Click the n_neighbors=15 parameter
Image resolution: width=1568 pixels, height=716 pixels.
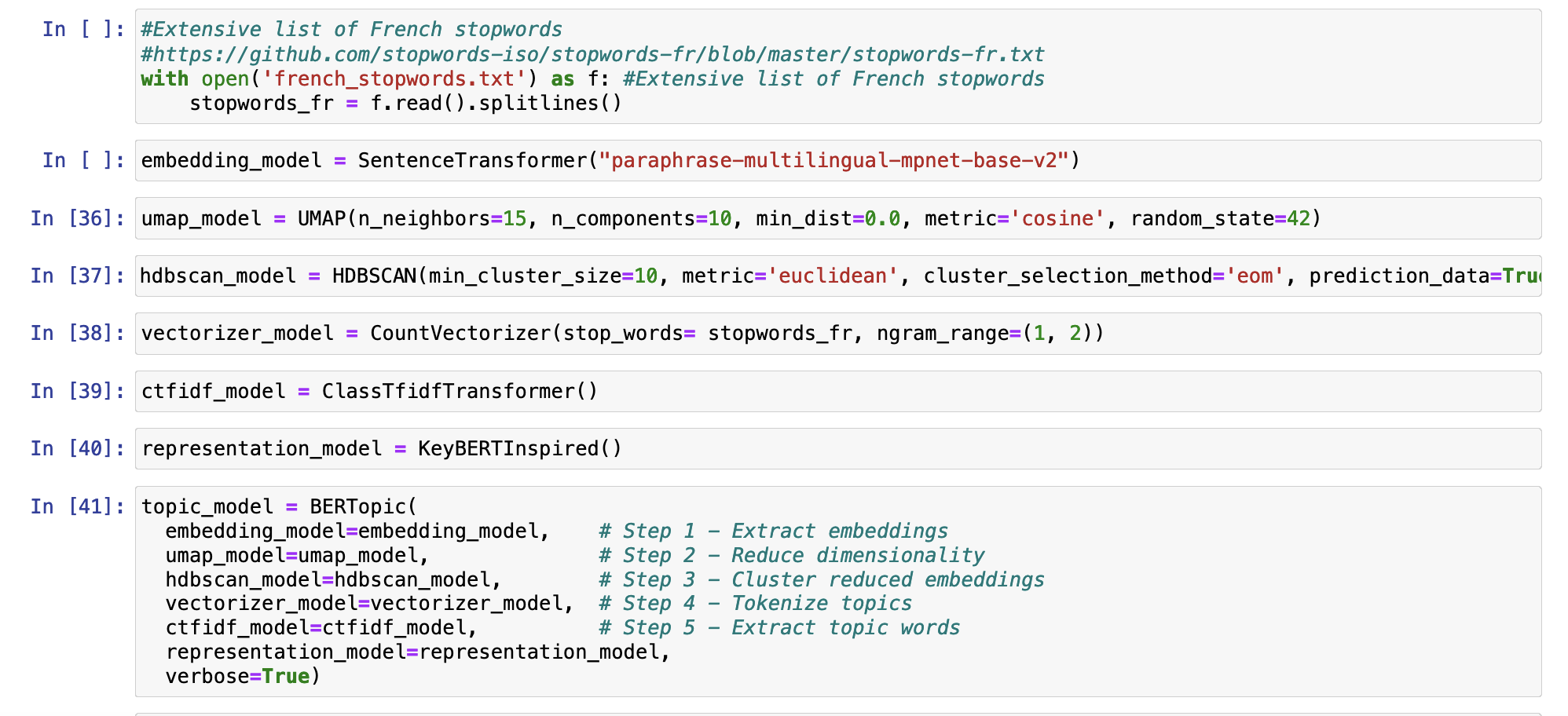[442, 218]
